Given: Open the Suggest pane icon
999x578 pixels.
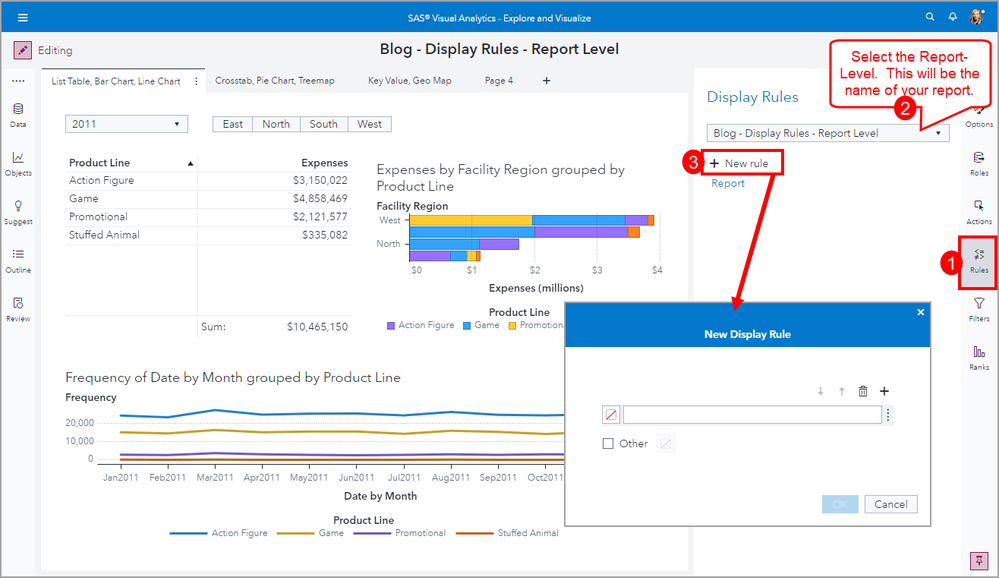Looking at the screenshot, I should pyautogui.click(x=18, y=210).
